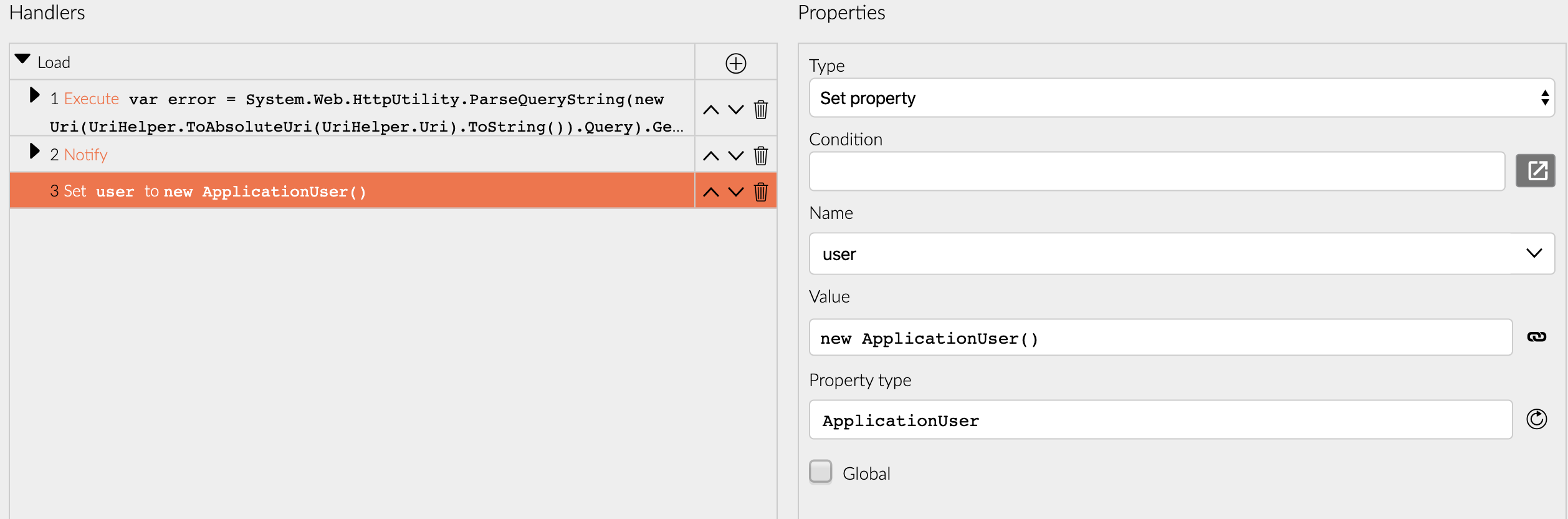Enable the Global checkbox
This screenshot has width=1568, height=519.
820,472
